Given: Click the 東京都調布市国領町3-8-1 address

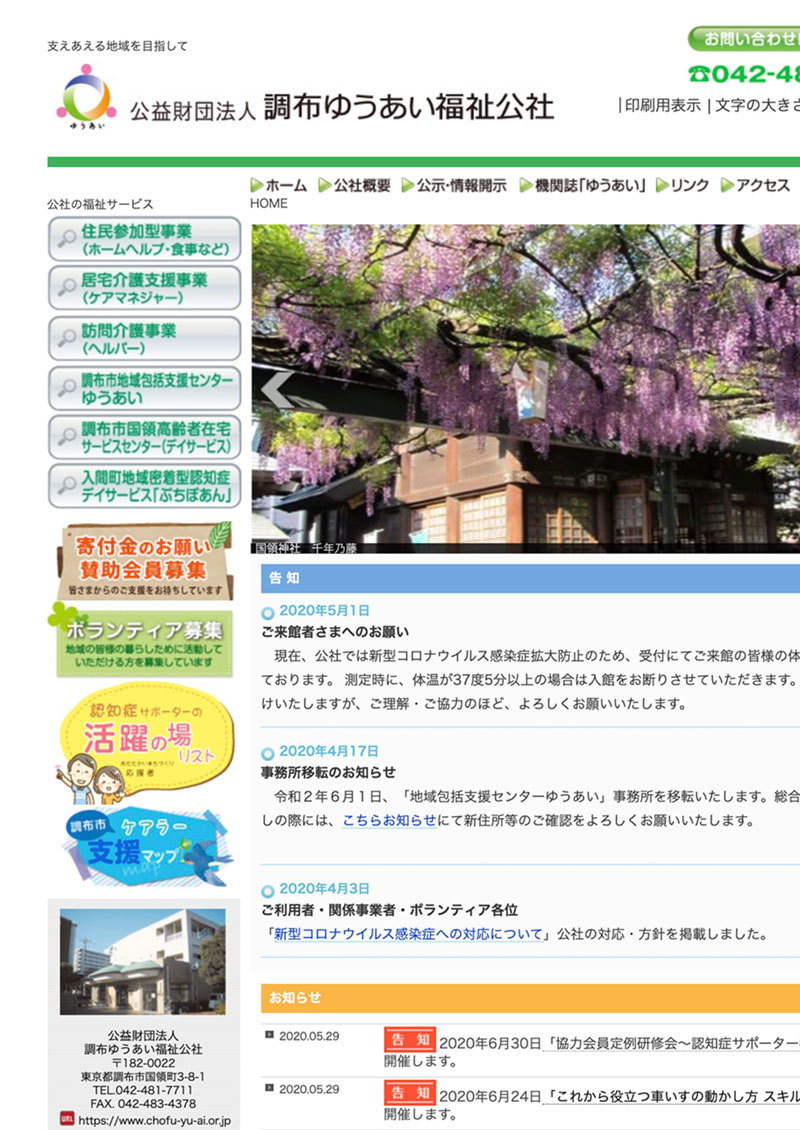Looking at the screenshot, I should (143, 1077).
